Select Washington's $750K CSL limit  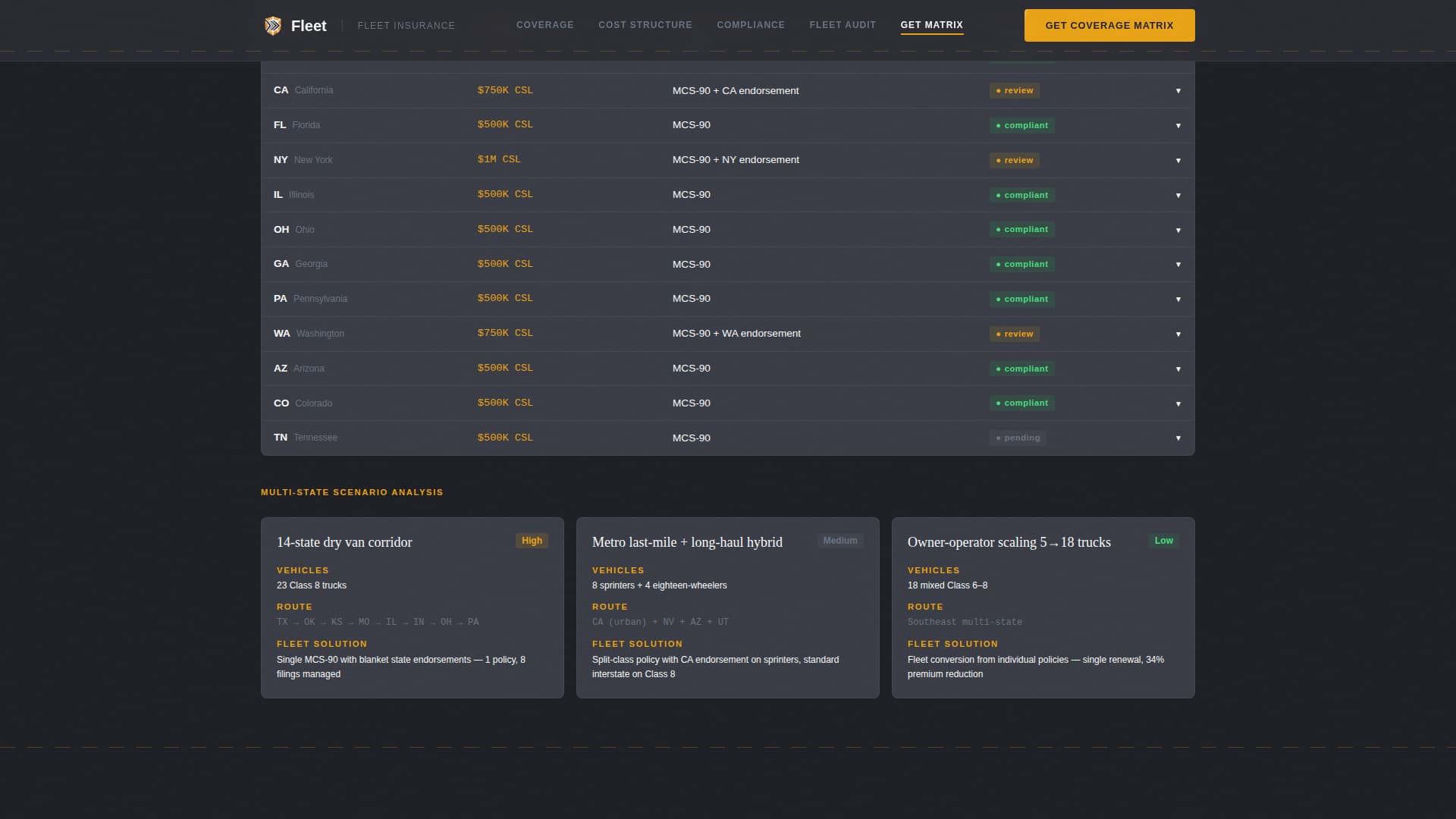[x=505, y=333]
